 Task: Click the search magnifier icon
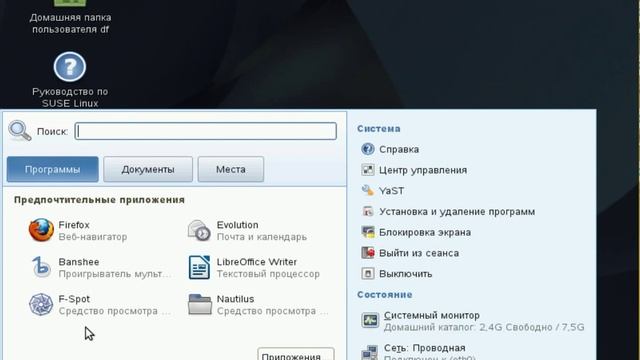click(x=20, y=131)
